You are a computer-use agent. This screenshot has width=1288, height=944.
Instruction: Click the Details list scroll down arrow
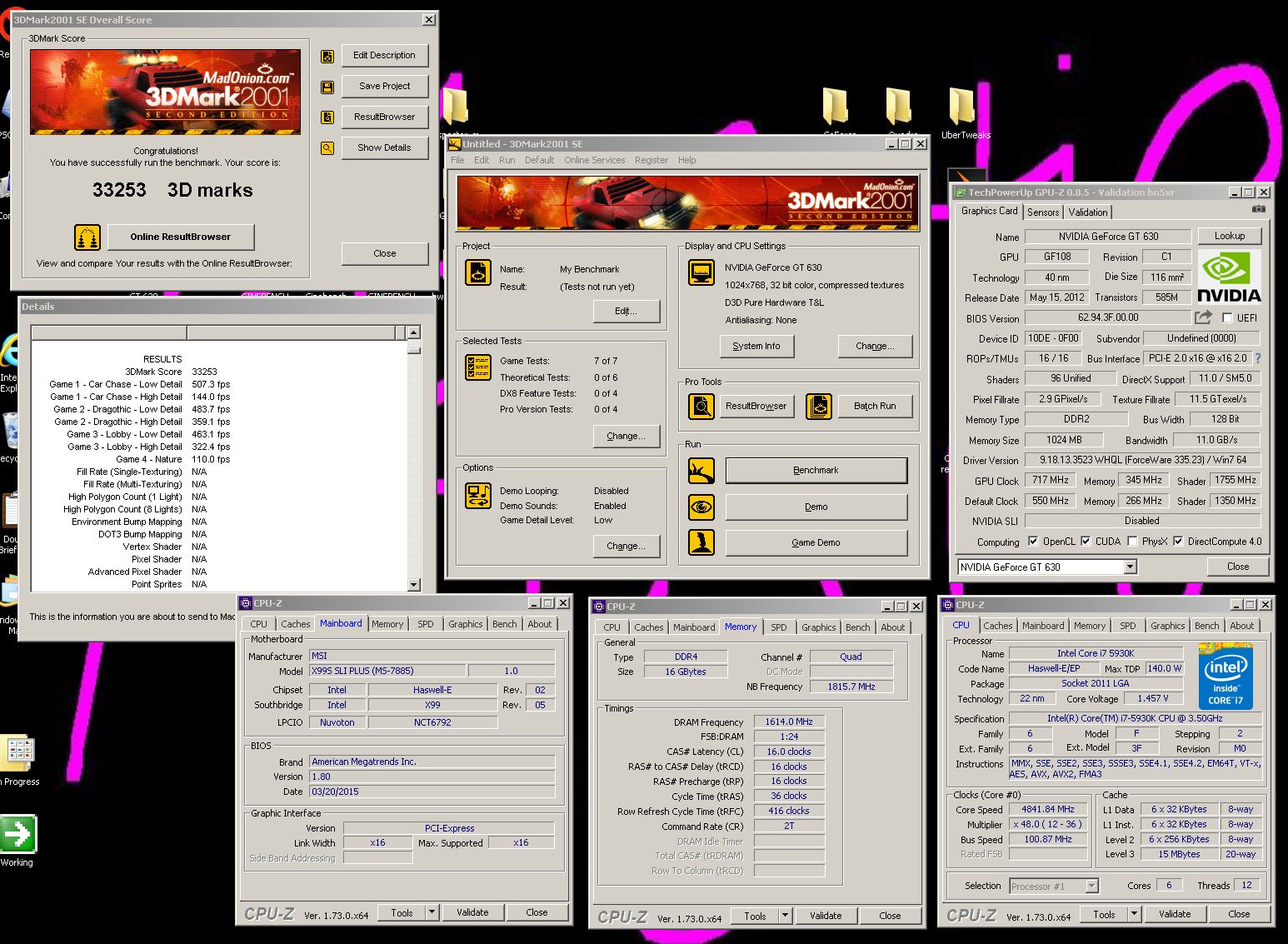(413, 585)
